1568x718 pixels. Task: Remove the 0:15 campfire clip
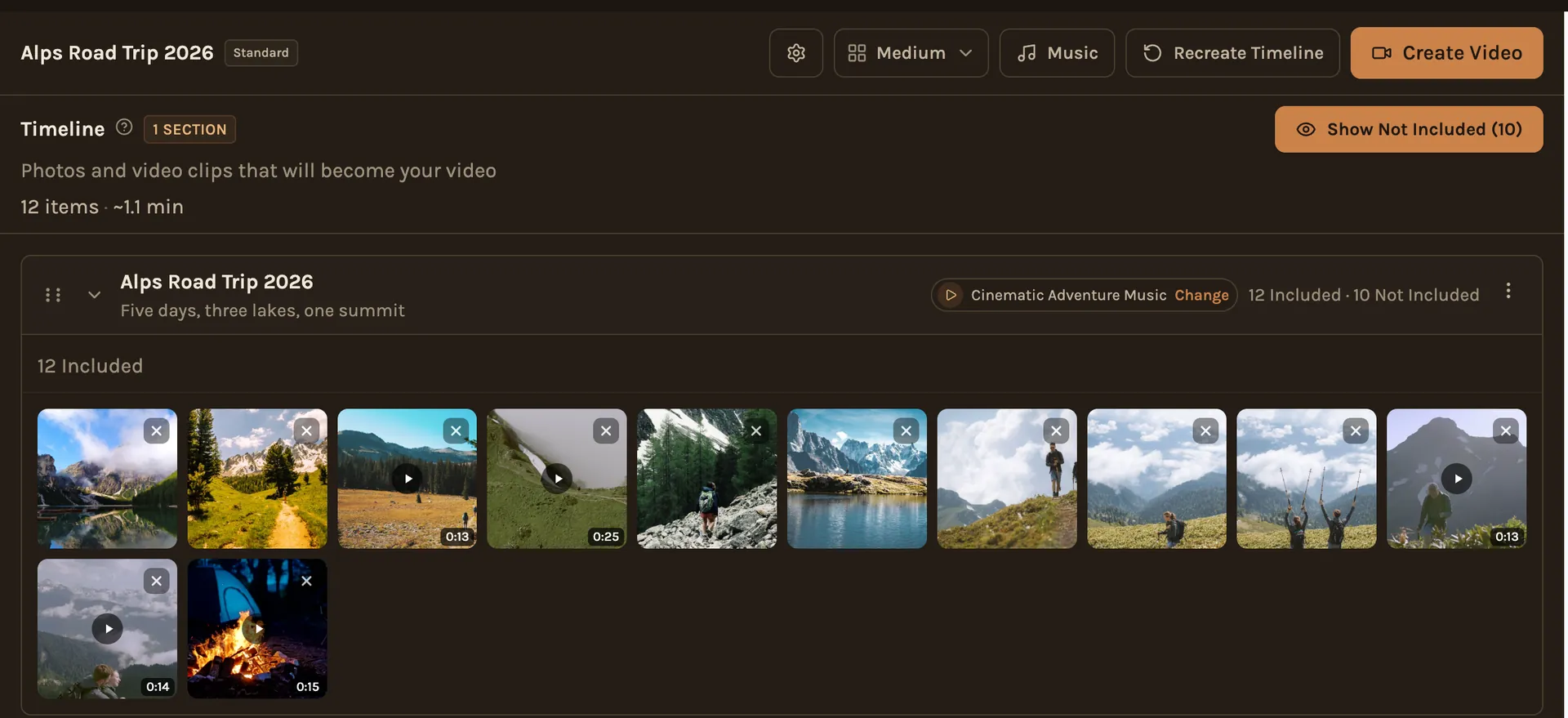point(306,581)
